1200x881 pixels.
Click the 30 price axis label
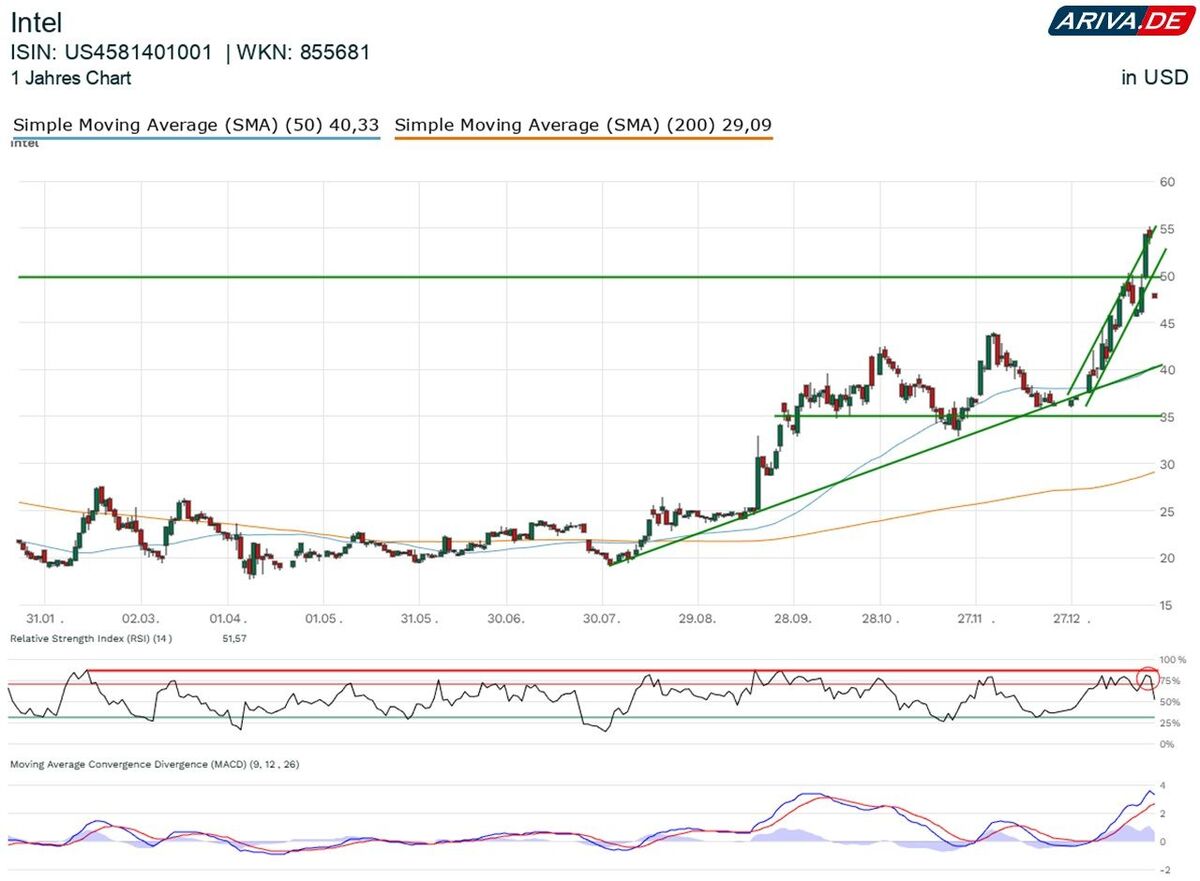1167,464
